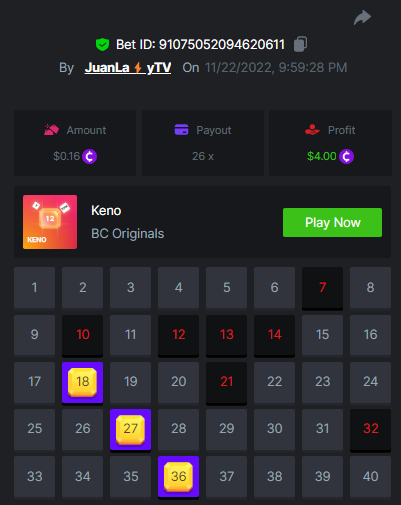Click the Amount dice icon
Viewport: 401px width, 505px height.
point(51,130)
